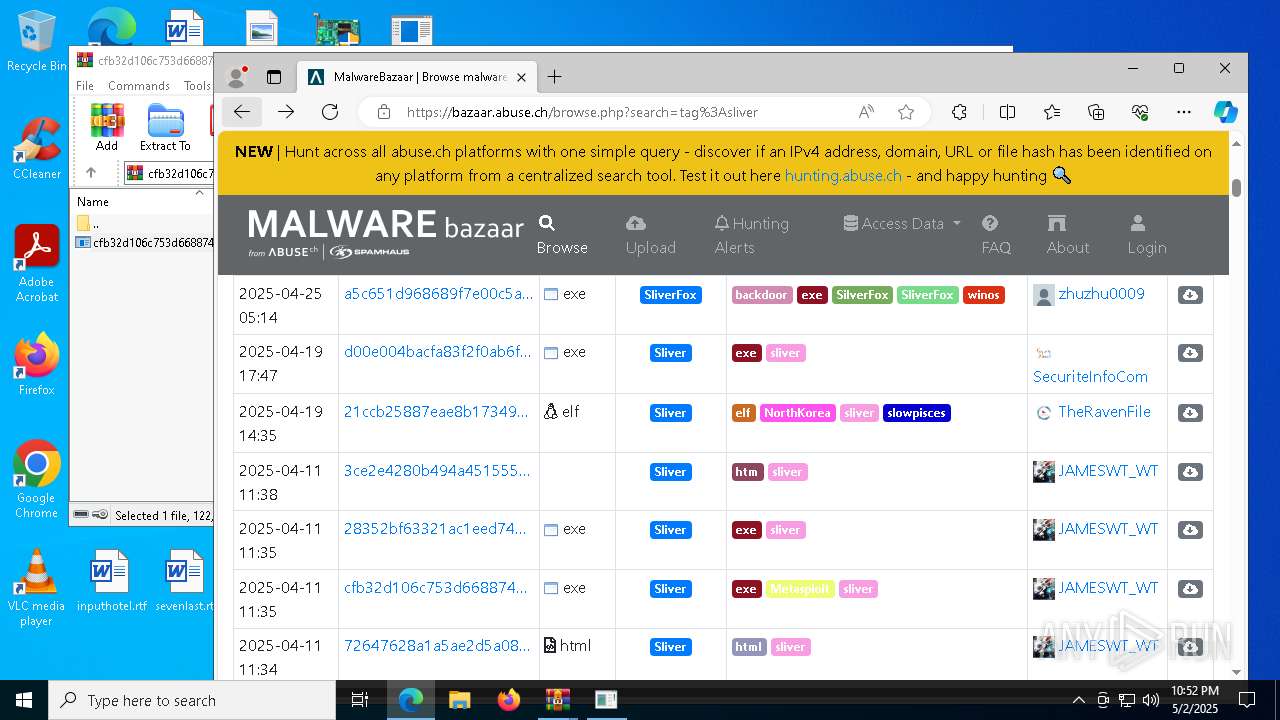The width and height of the screenshot is (1280, 720).
Task: Open reporter SecuriteInfoCom link
Action: 1090,377
